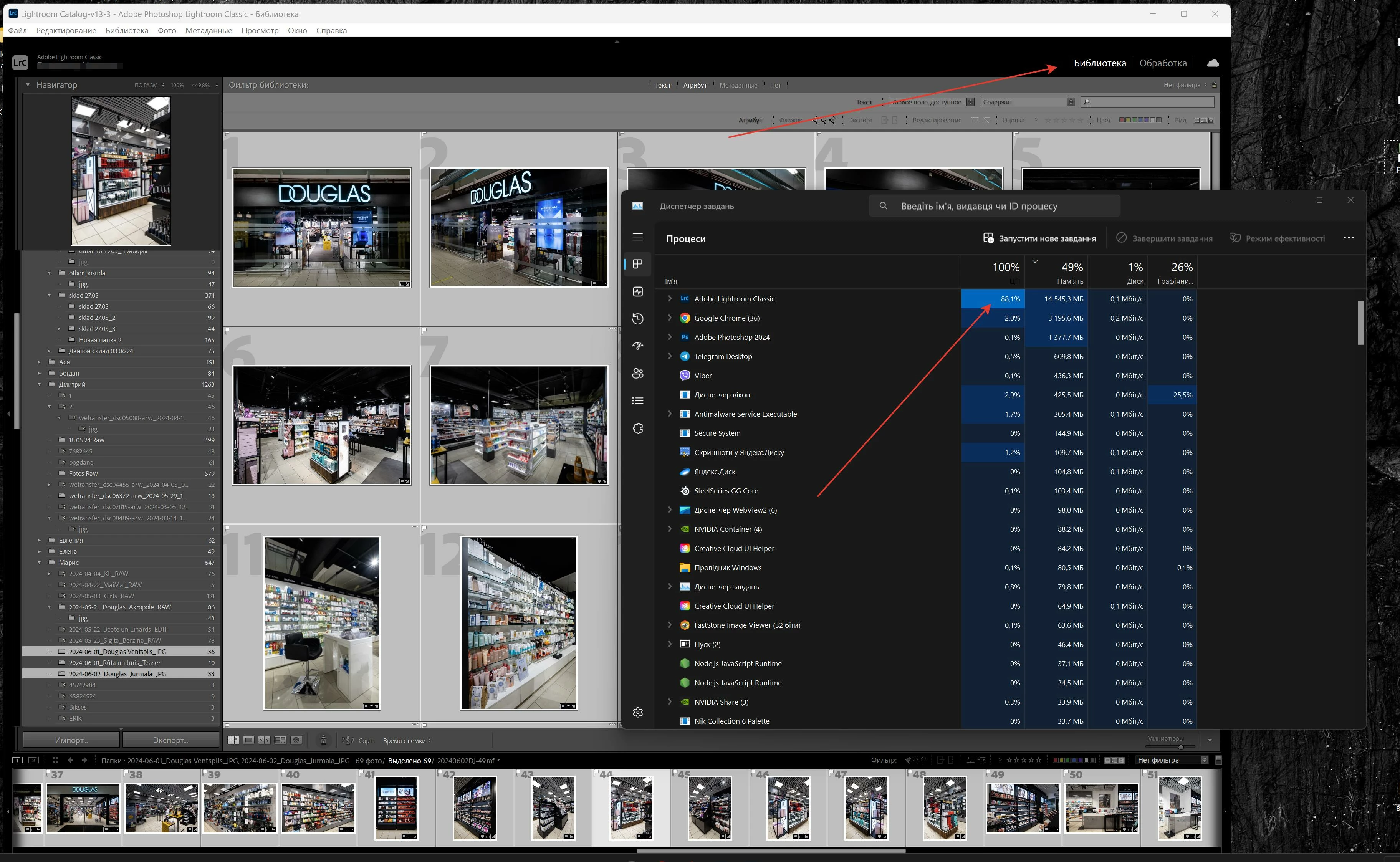Select the spray can painter tool
Image resolution: width=1400 pixels, height=862 pixels.
[x=323, y=740]
